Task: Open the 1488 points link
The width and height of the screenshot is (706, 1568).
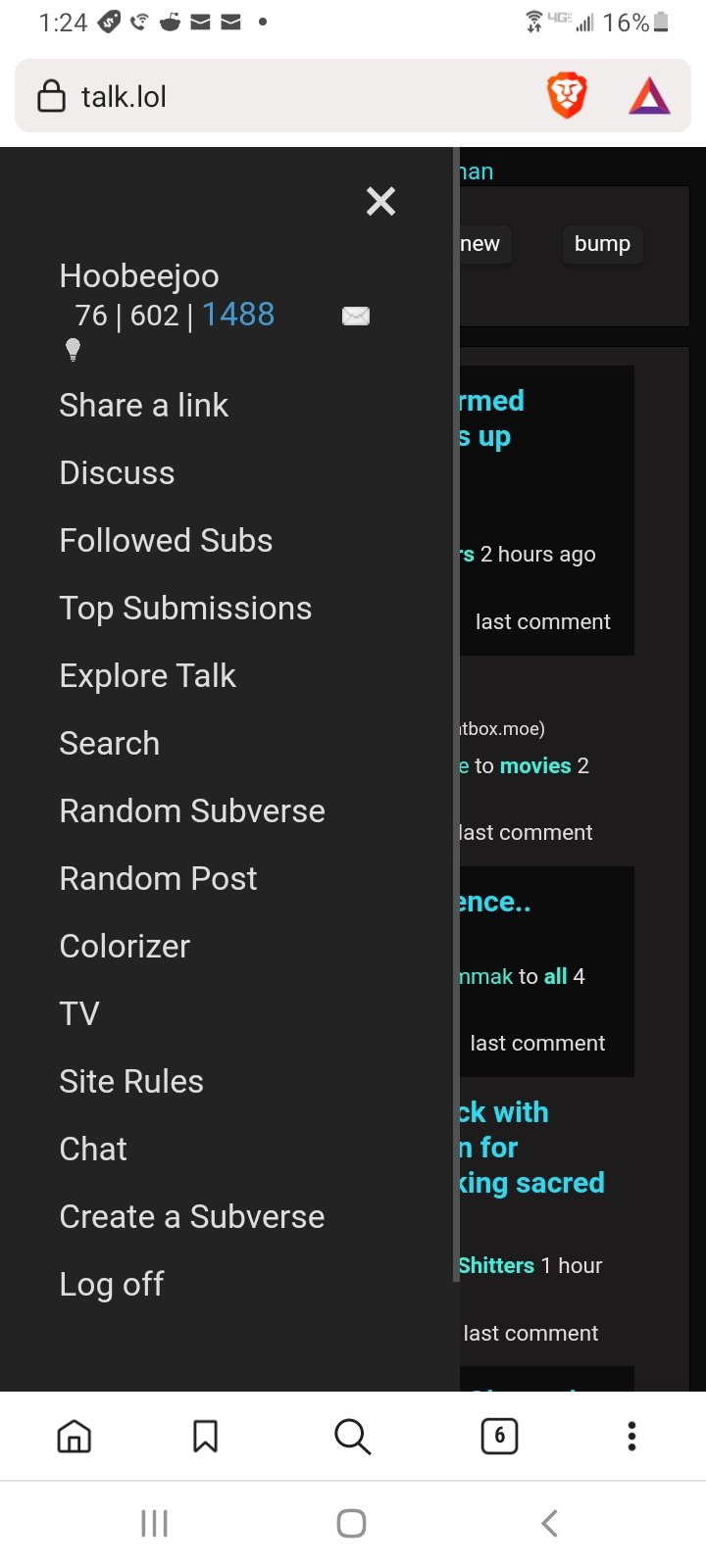Action: pyautogui.click(x=238, y=315)
